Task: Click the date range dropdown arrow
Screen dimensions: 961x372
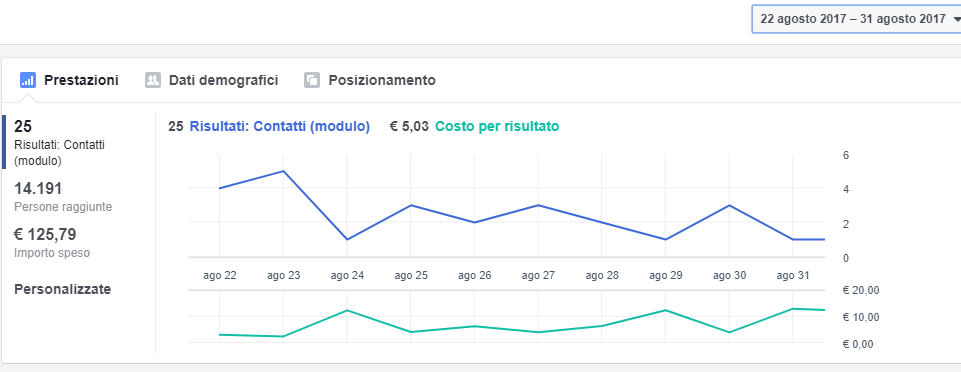Action: pyautogui.click(x=957, y=19)
